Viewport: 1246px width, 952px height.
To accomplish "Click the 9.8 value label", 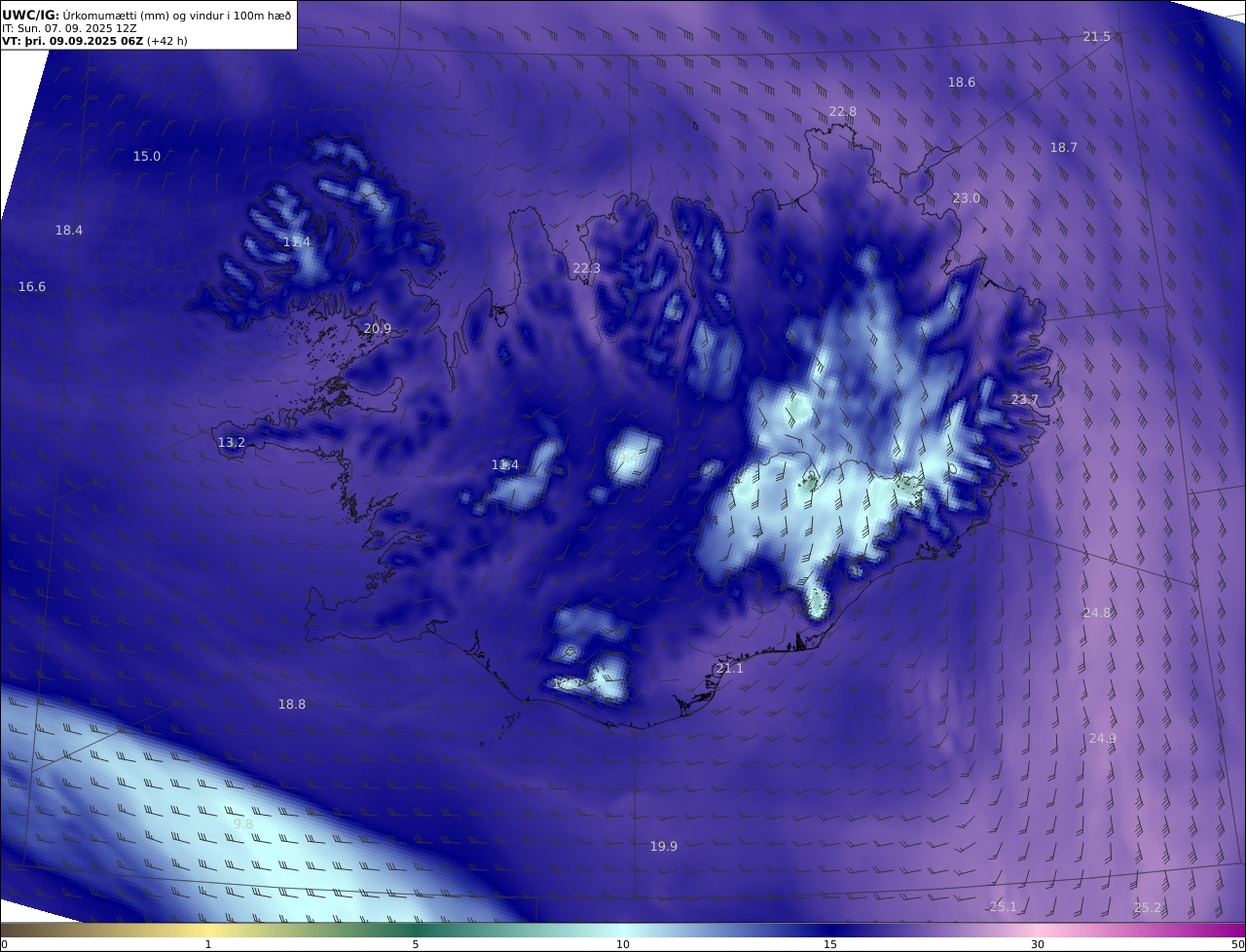I will (243, 824).
